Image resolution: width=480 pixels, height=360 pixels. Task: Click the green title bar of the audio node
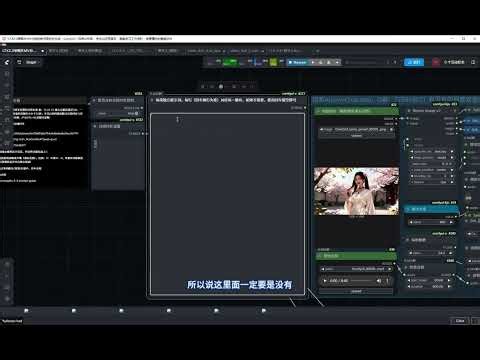(x=356, y=256)
